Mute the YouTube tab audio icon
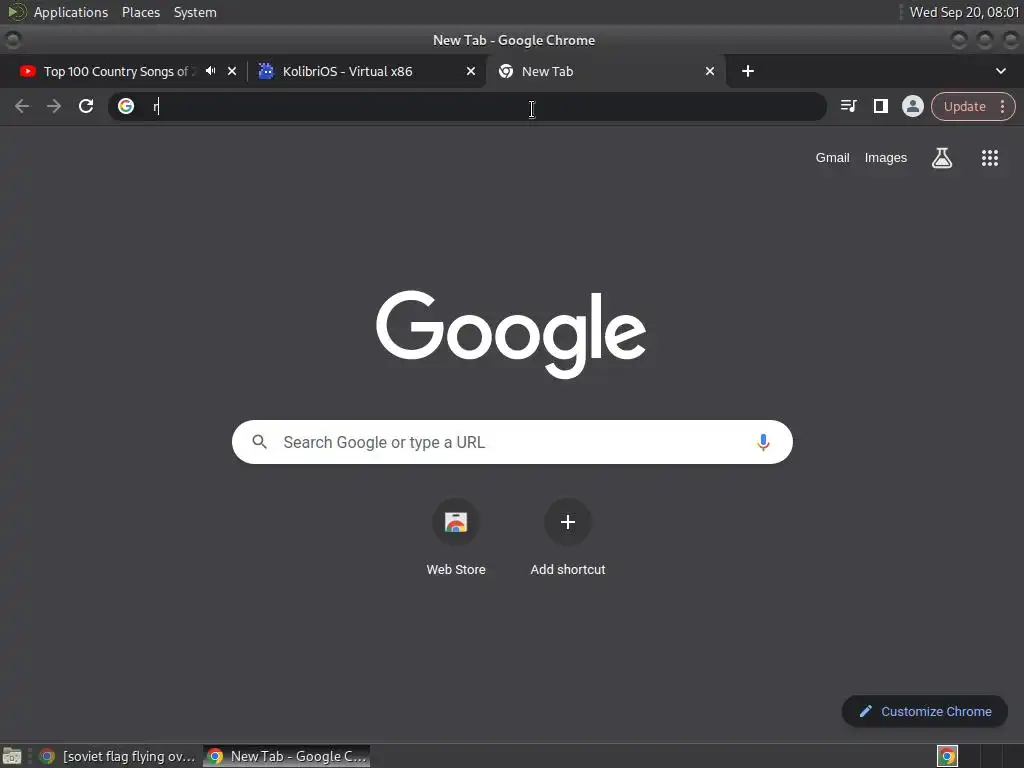 tap(210, 71)
